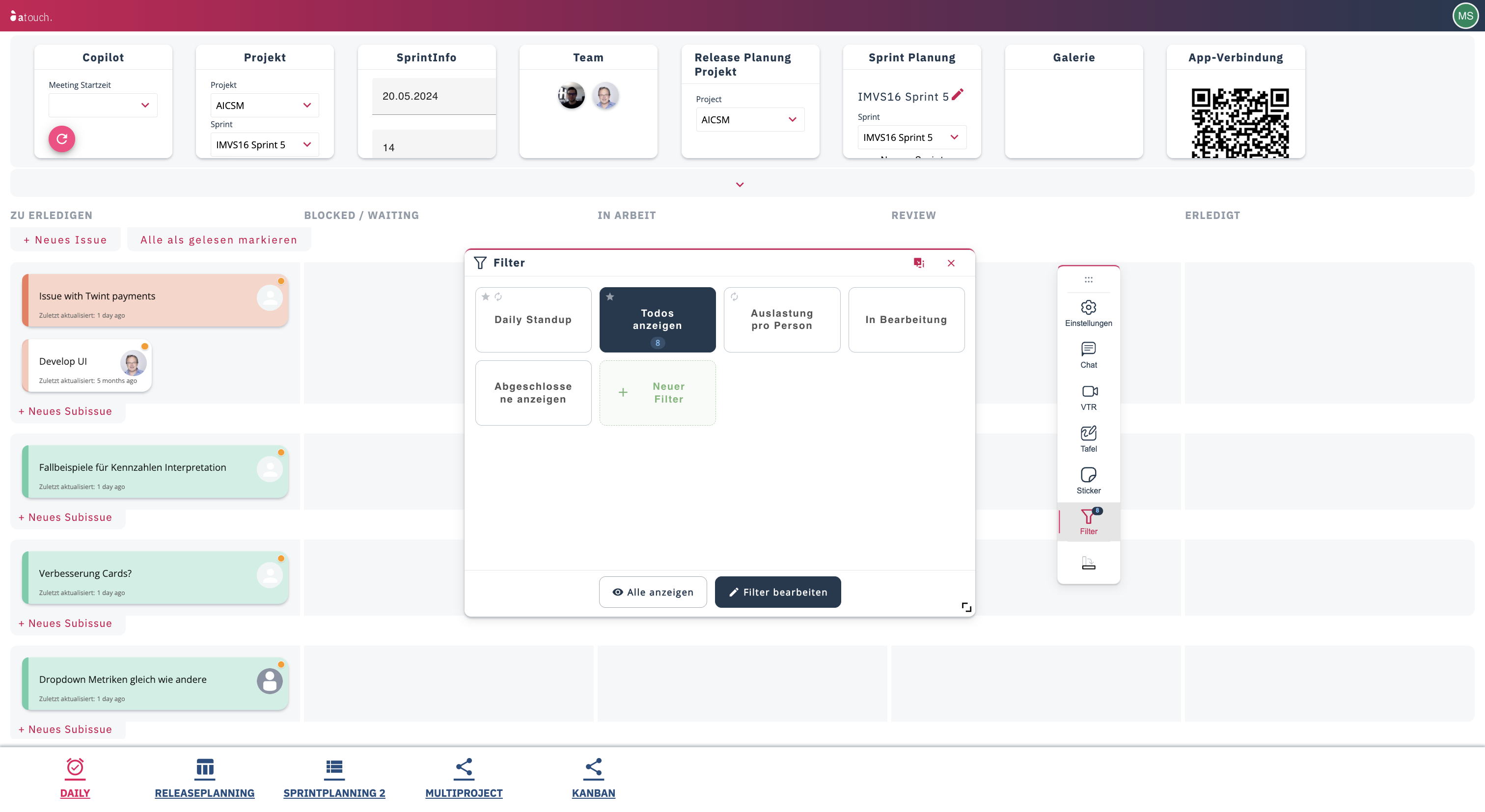Click the pink refresh button in Copilot
This screenshot has width=1485, height=812.
pyautogui.click(x=62, y=138)
